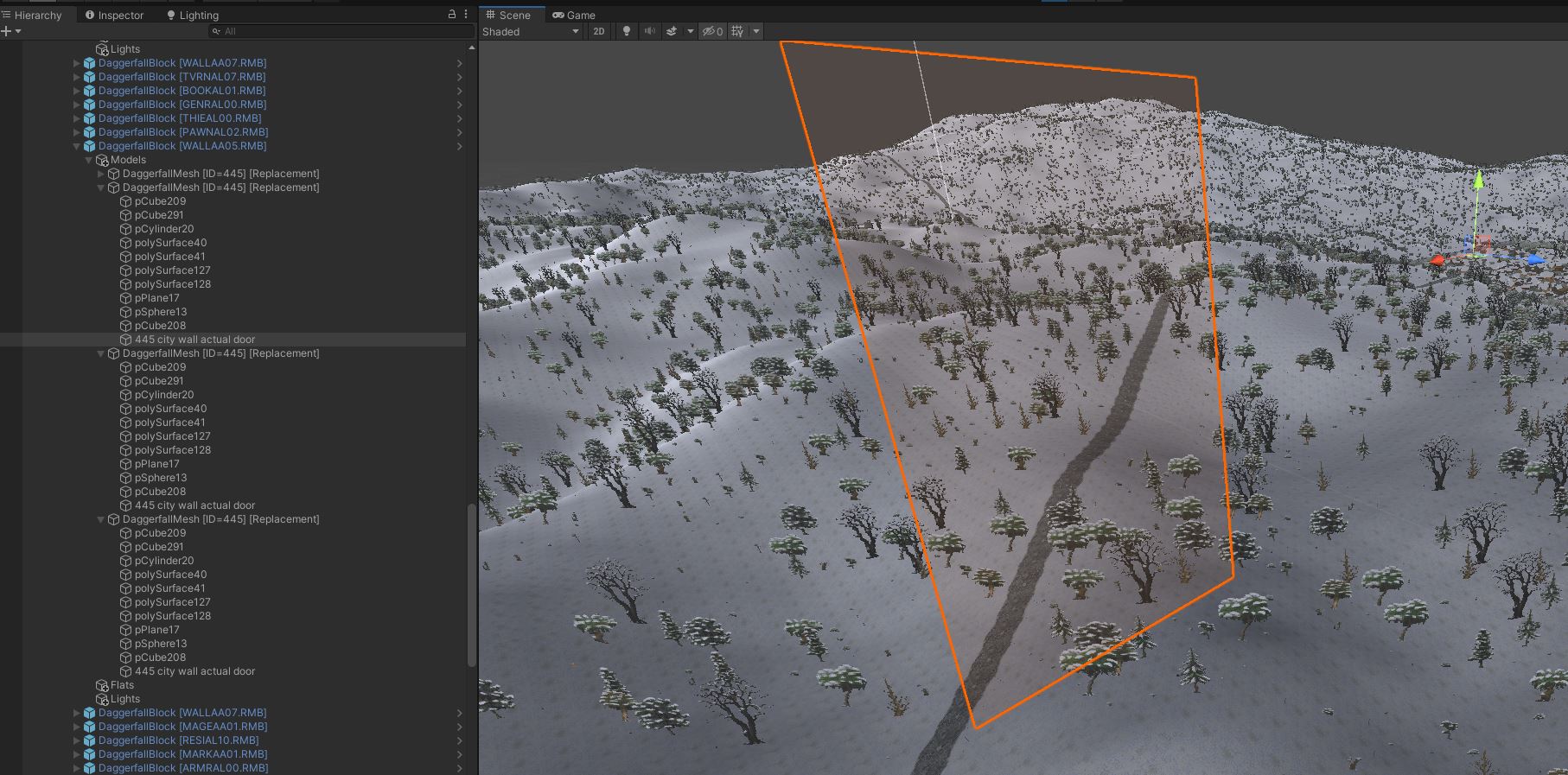Lock the Hierarchy panel with padlock icon

[451, 14]
